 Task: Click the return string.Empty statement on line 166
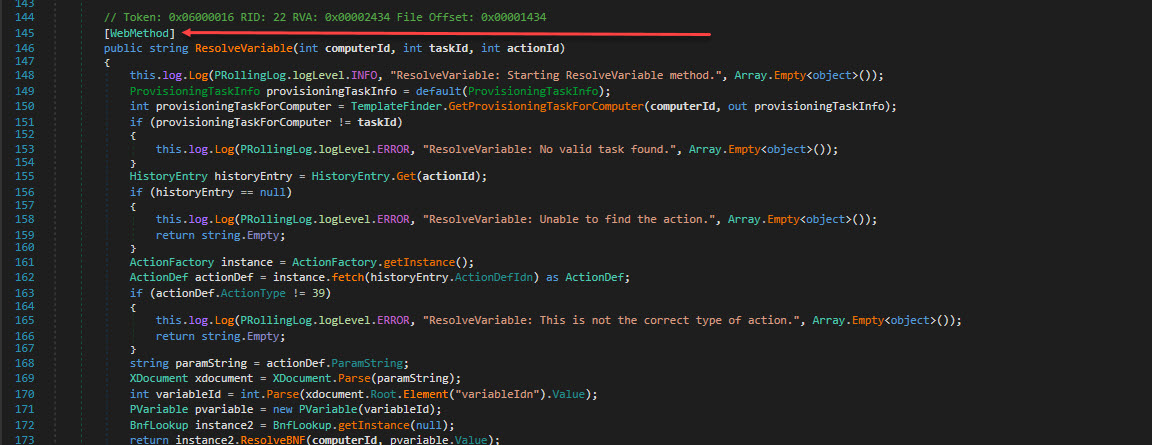220,336
